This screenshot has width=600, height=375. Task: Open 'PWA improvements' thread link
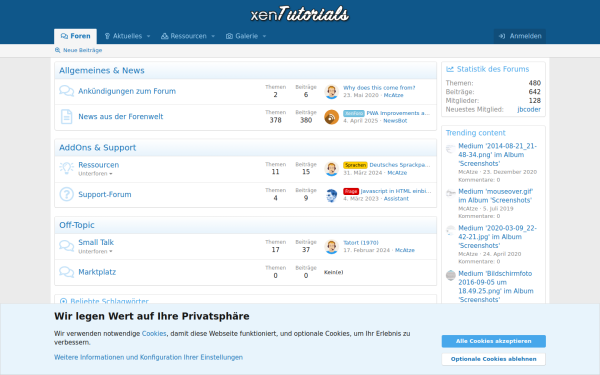tap(398, 113)
